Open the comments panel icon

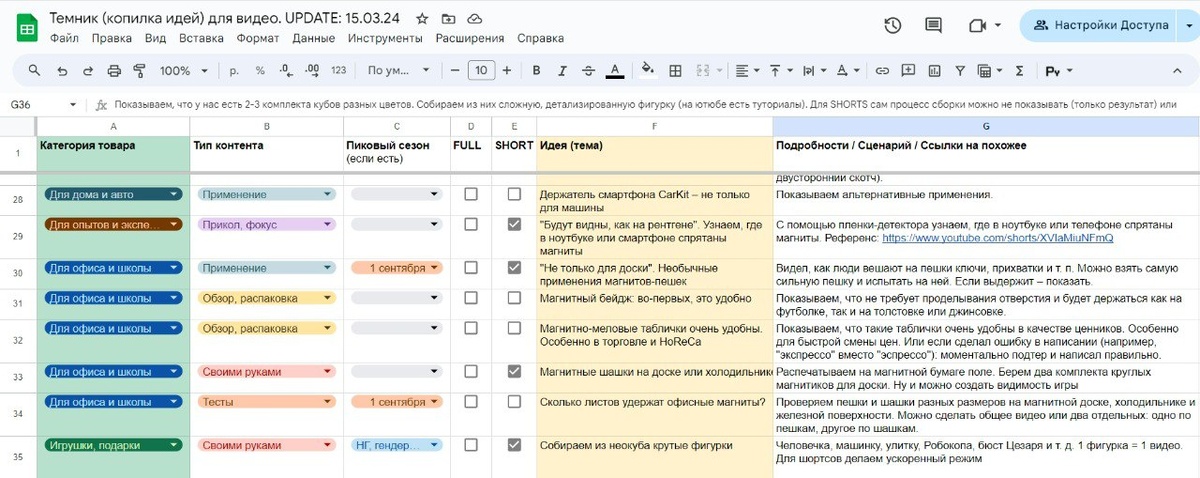(933, 26)
